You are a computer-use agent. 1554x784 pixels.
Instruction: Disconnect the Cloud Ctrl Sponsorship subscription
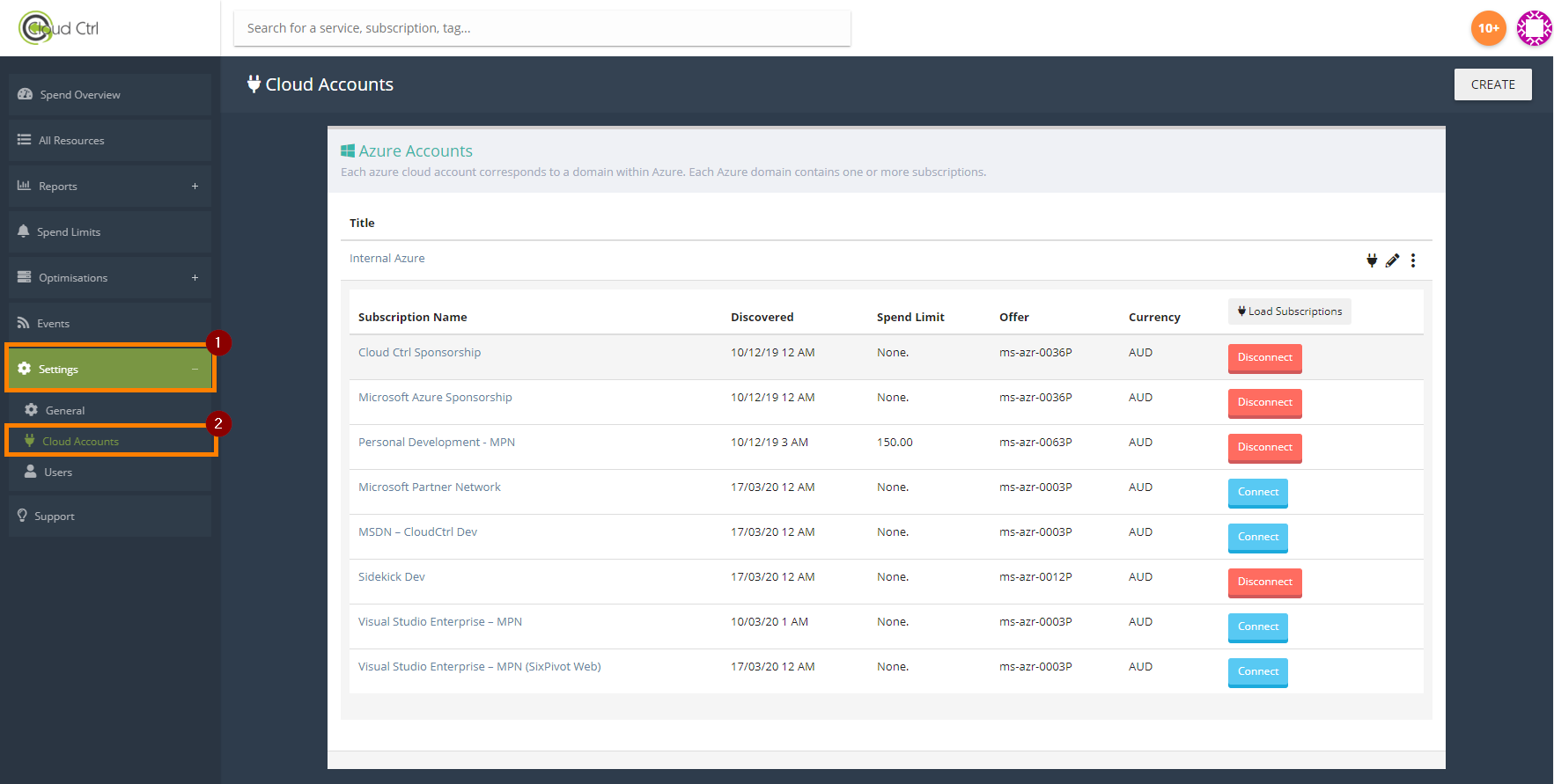(x=1264, y=358)
